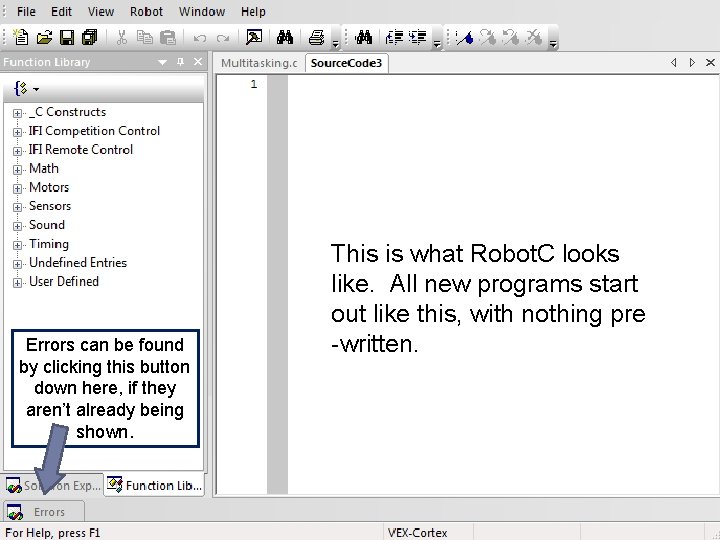Expand the IFI Remote Control node
Image resolution: width=720 pixels, height=540 pixels.
[17, 151]
